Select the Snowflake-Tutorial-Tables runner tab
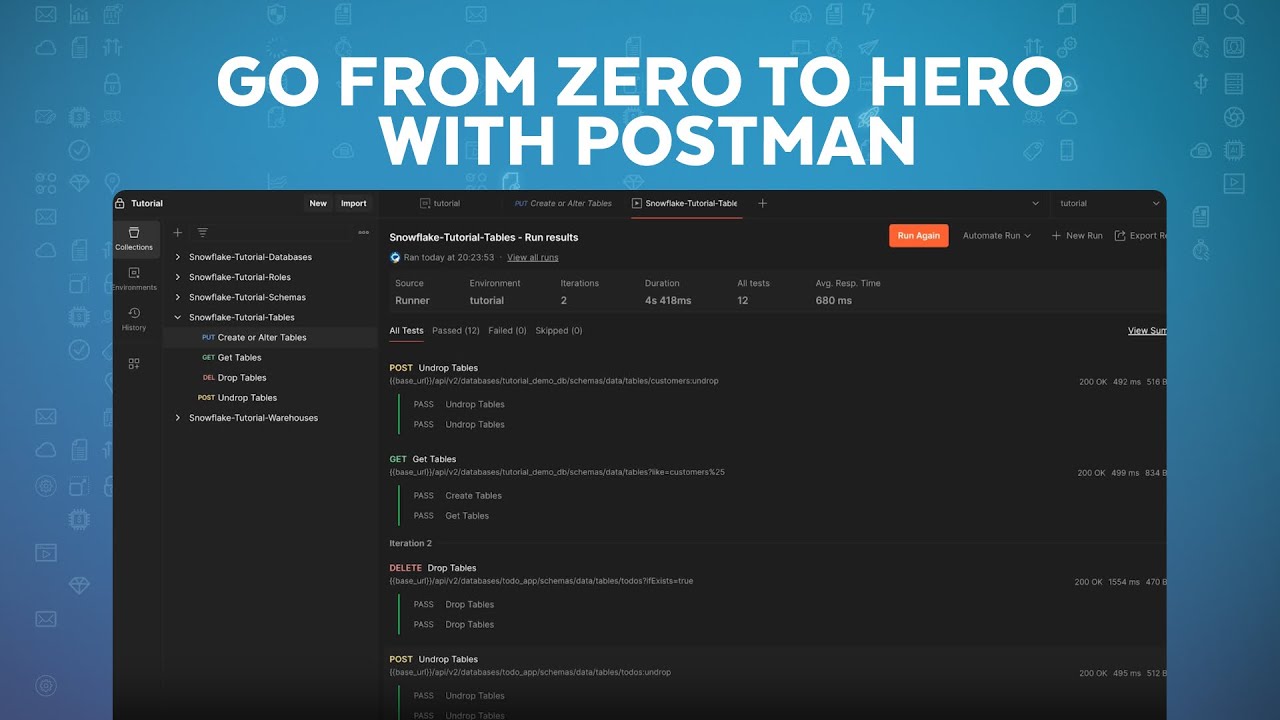Screen dimensions: 1280x720 (685, 203)
